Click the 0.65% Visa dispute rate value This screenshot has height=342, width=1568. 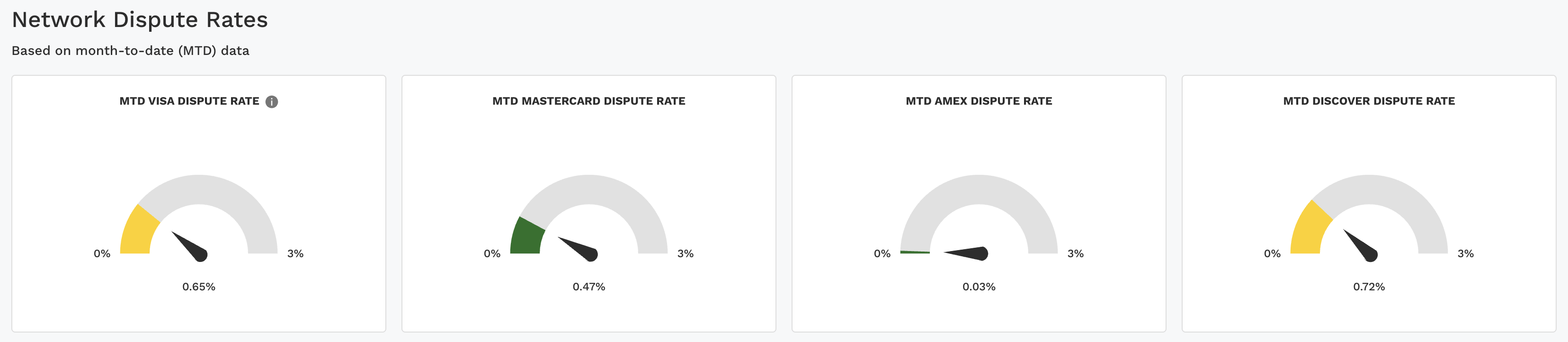coord(198,287)
